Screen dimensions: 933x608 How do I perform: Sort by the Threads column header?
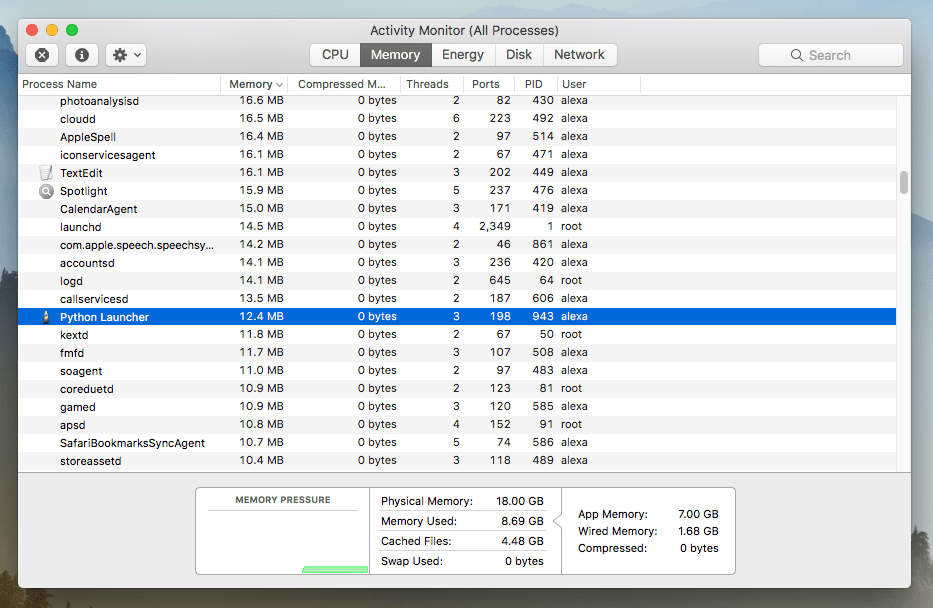tap(427, 84)
